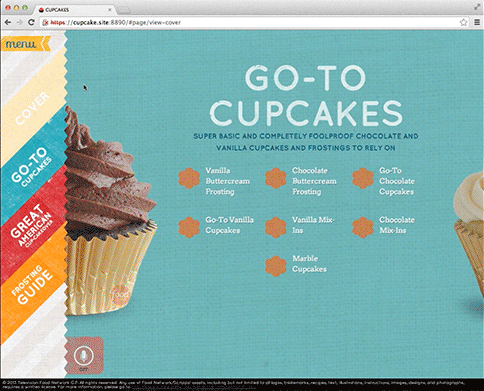Click flower icon beside Vanilla Buttercream Frosting

[x=189, y=178]
